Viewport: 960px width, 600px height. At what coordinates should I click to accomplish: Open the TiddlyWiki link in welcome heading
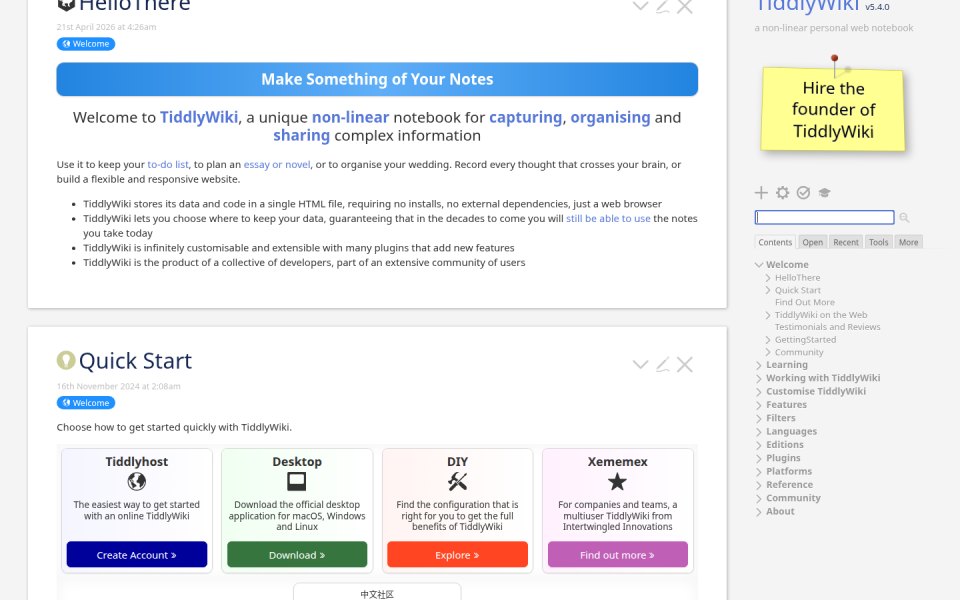[199, 117]
